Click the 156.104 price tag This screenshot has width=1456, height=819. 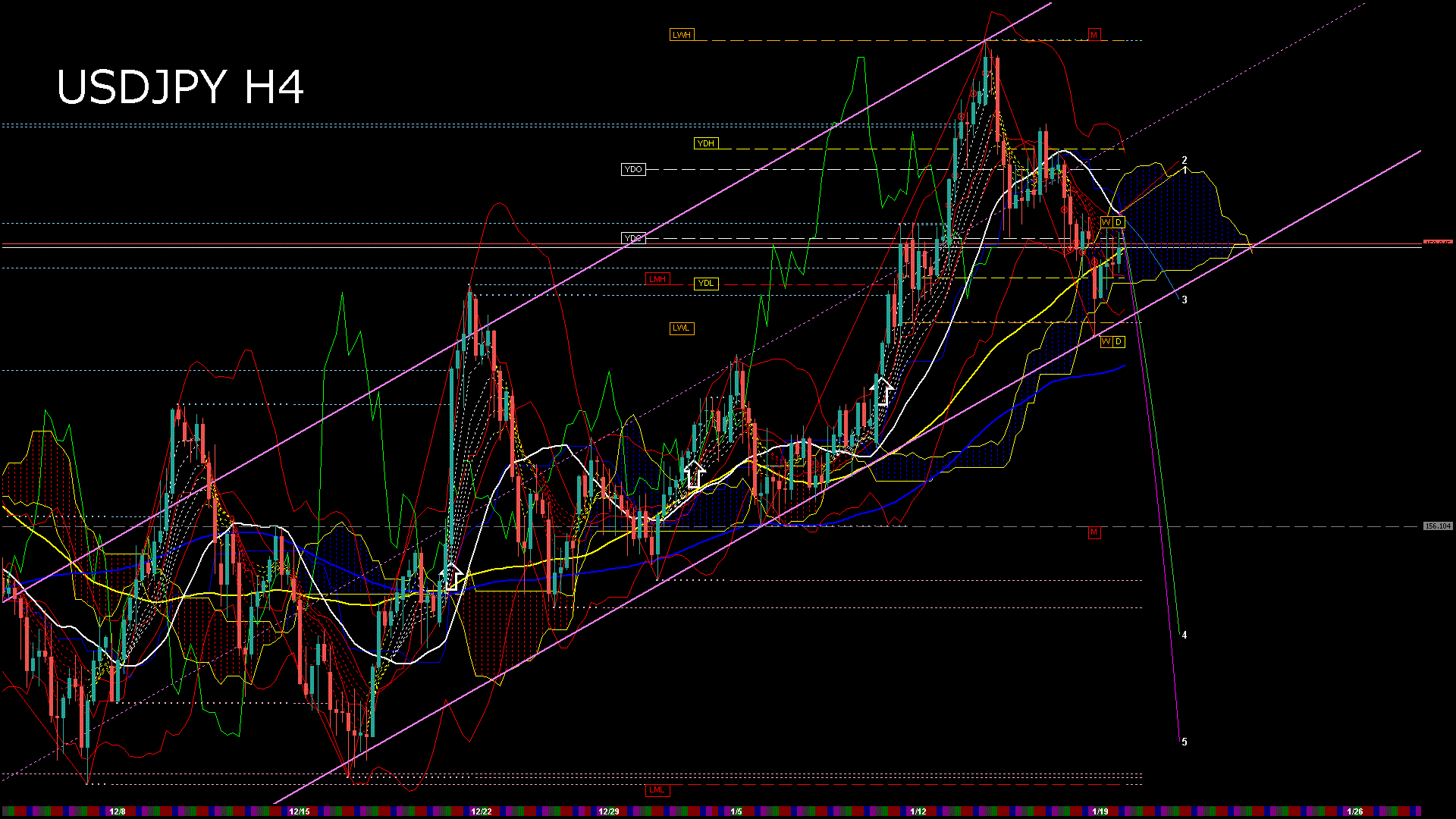[x=1437, y=526]
